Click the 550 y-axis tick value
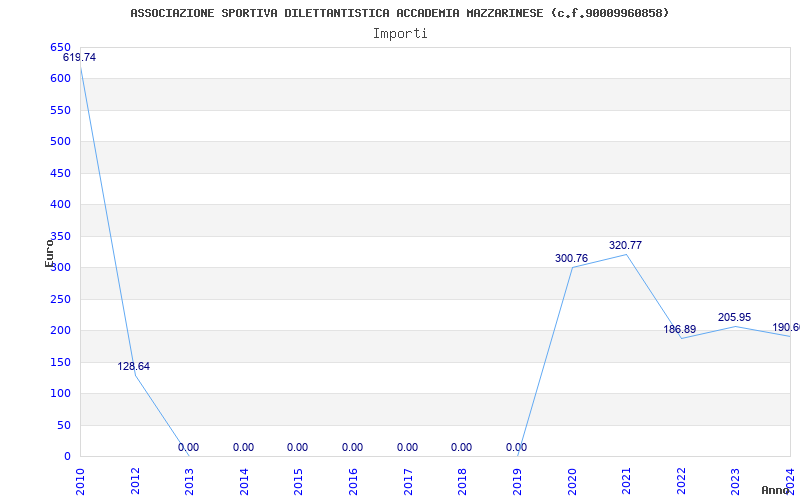800x500 pixels. point(60,110)
